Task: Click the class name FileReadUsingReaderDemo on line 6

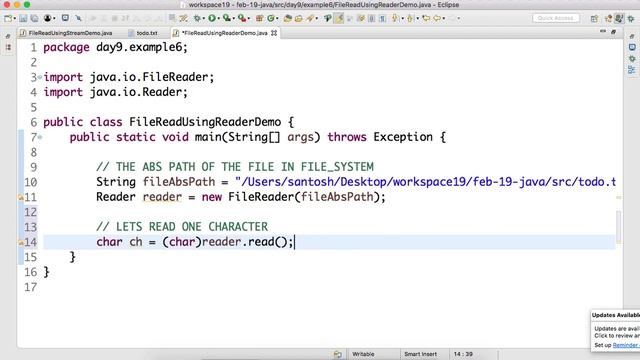Action: point(205,122)
